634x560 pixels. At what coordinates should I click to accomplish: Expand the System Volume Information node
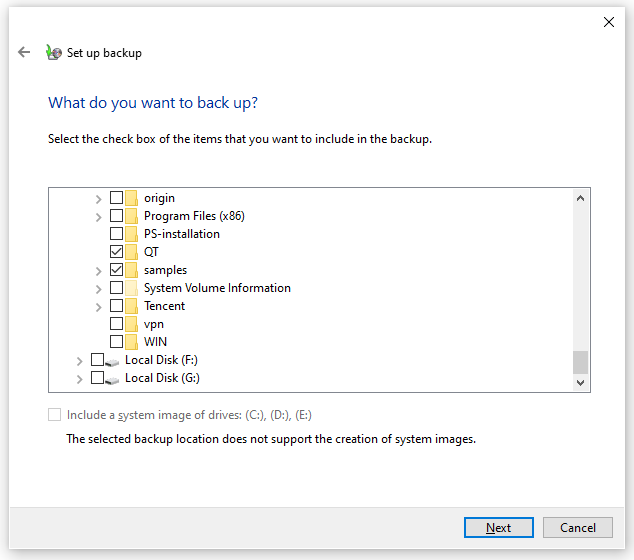click(98, 289)
